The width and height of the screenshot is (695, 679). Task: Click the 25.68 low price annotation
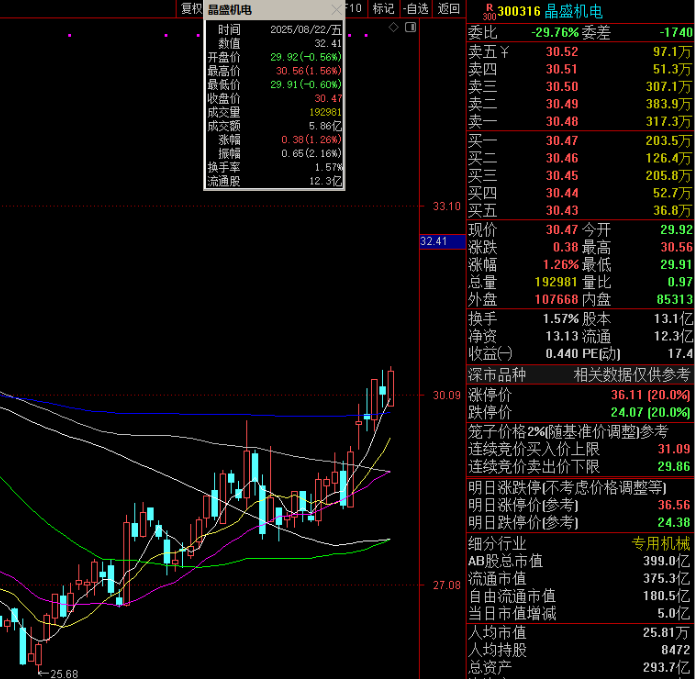pyautogui.click(x=64, y=674)
